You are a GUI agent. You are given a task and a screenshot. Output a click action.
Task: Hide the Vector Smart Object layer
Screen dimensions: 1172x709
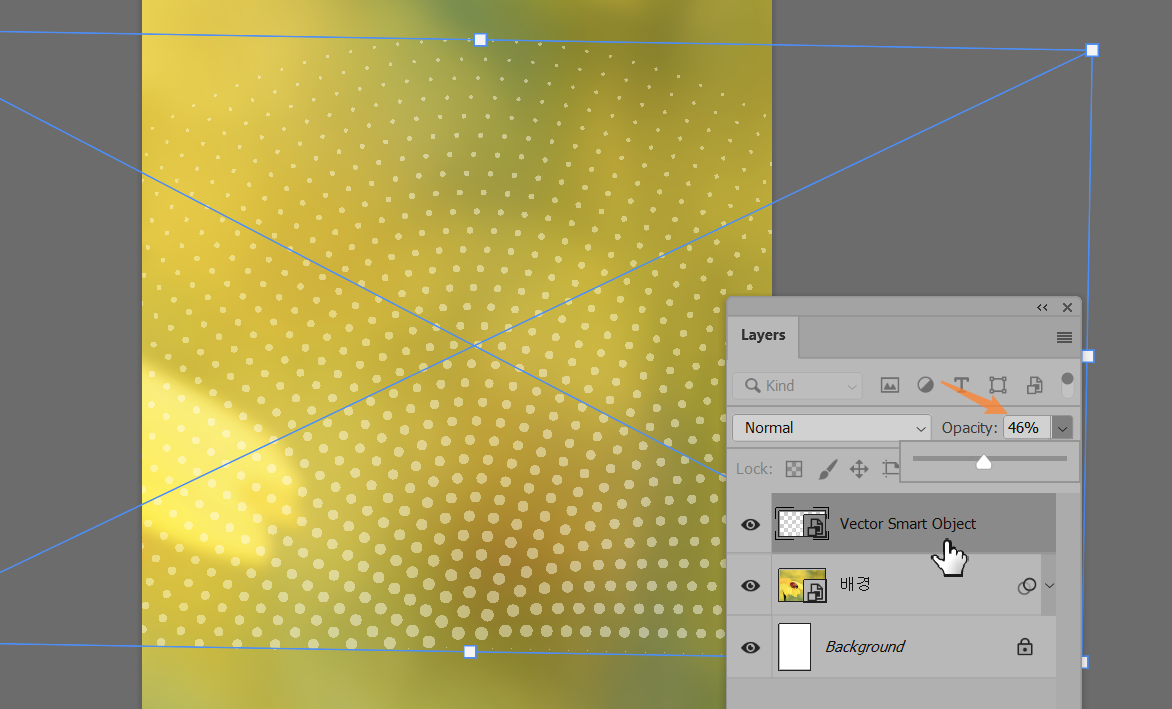click(750, 524)
